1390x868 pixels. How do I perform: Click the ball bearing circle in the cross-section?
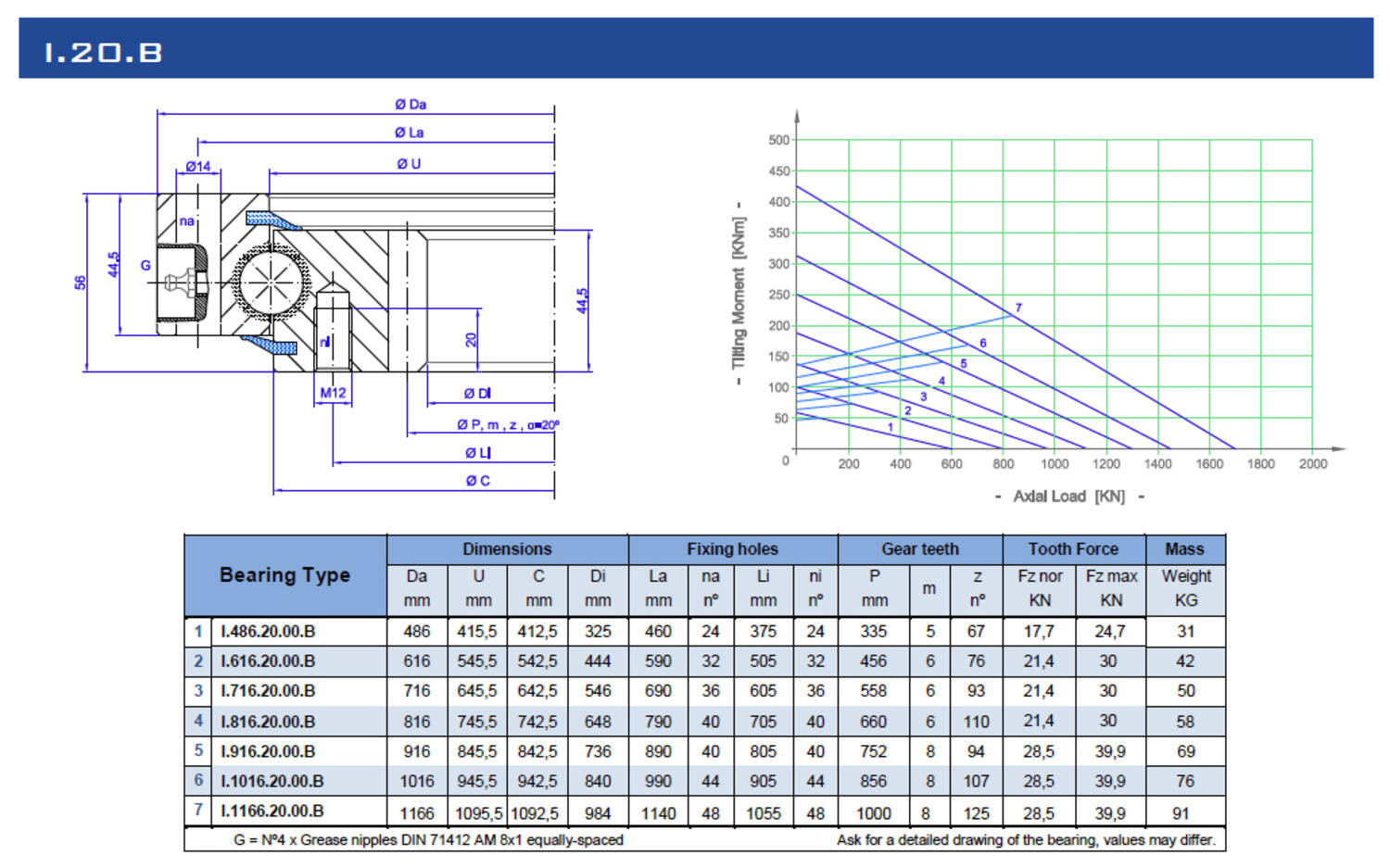tap(272, 281)
